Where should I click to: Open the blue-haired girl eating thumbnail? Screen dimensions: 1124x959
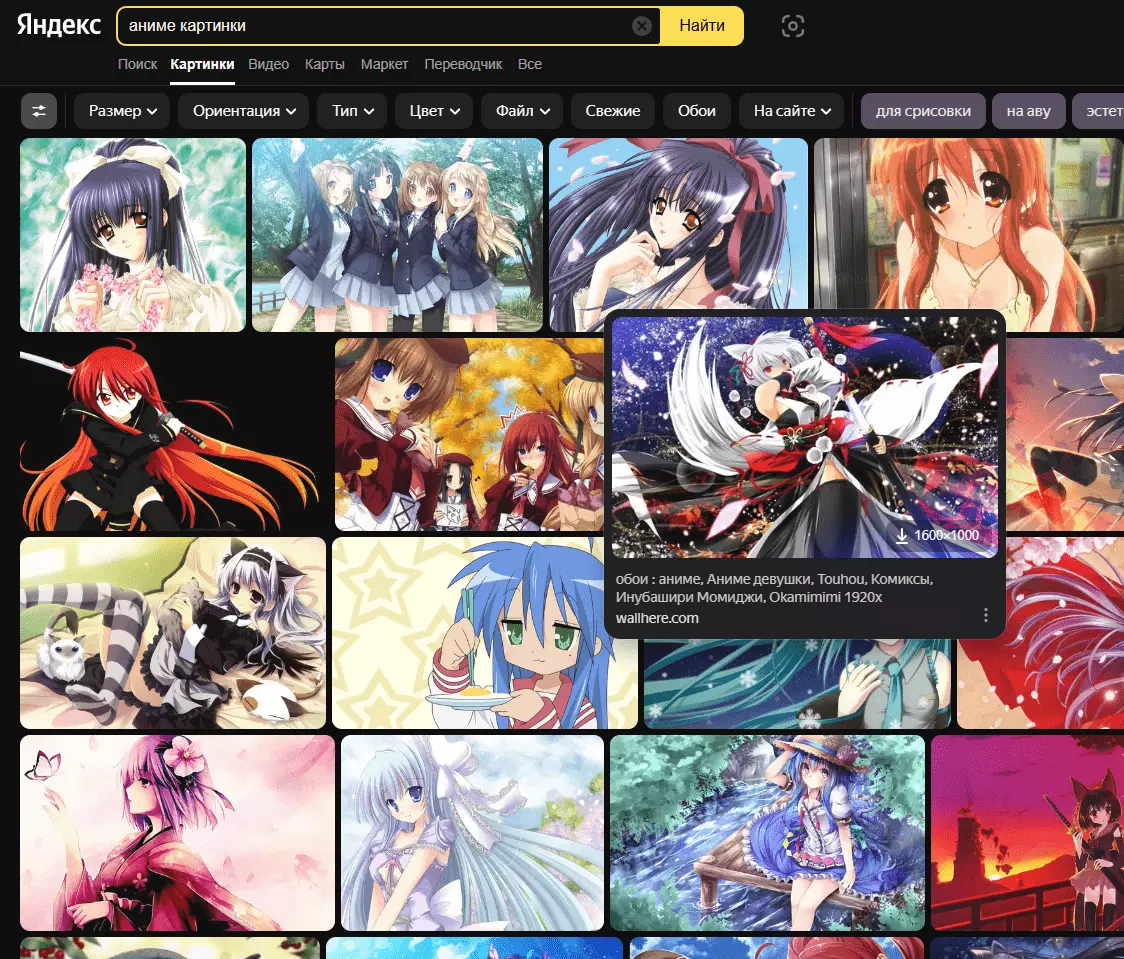click(485, 633)
